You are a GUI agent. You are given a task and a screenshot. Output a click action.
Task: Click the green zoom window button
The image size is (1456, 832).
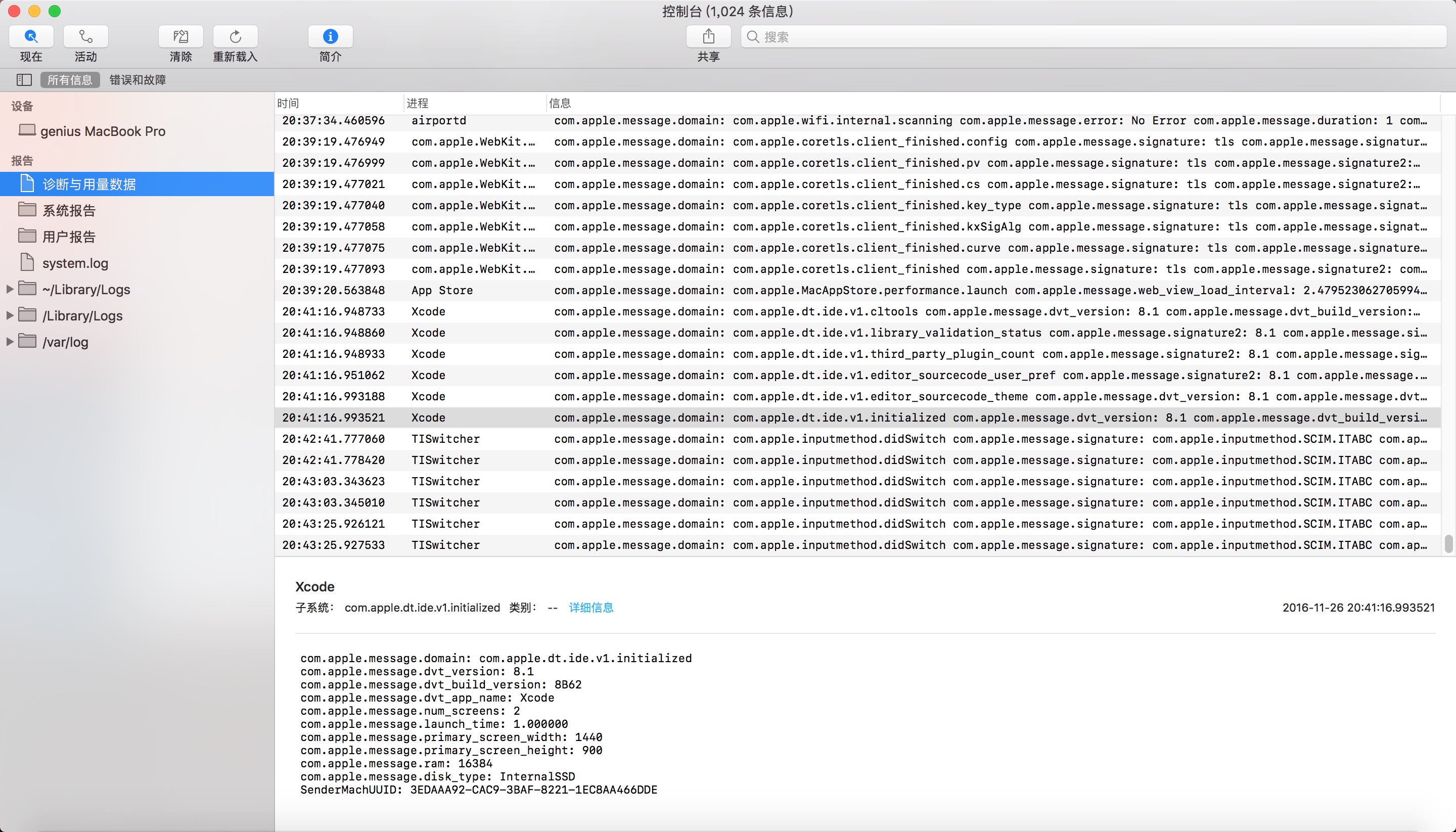(55, 11)
